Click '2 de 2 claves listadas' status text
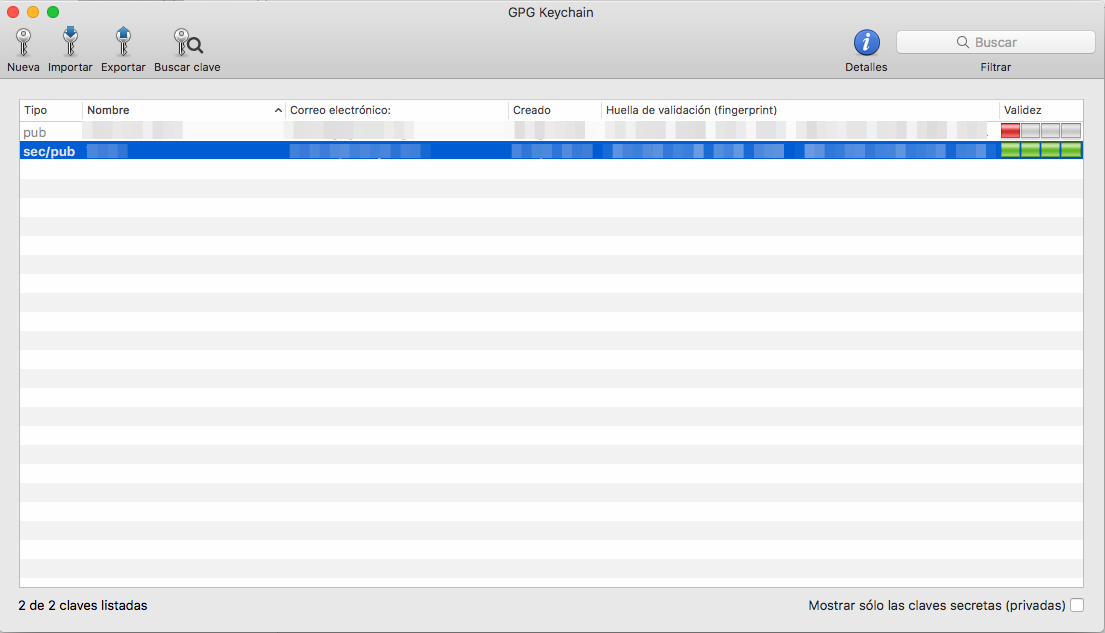The image size is (1105, 633). [83, 606]
